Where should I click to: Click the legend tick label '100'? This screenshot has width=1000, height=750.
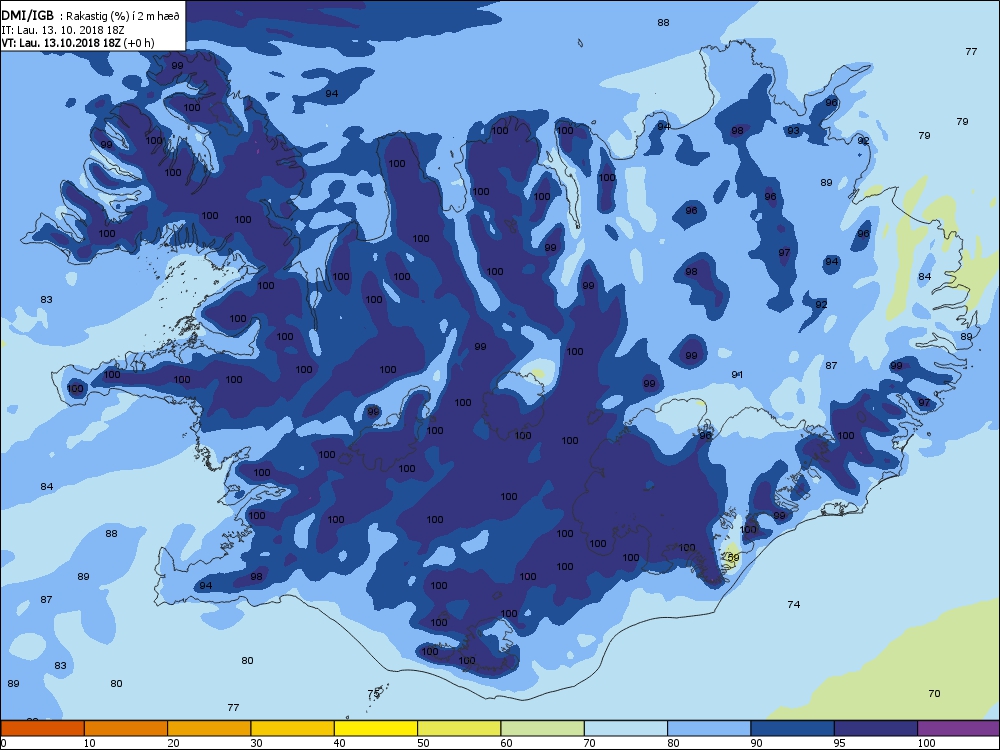[x=926, y=743]
